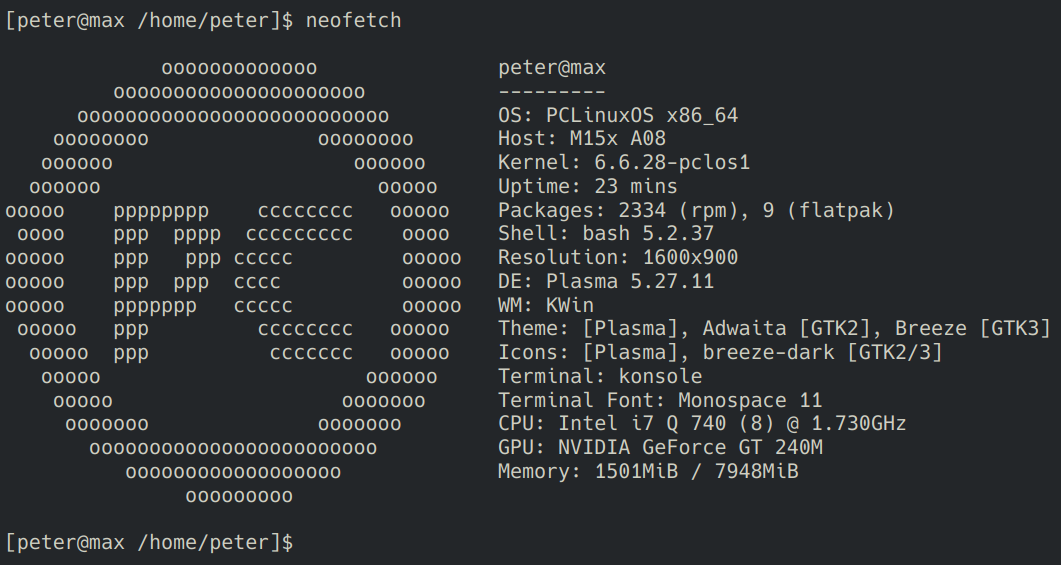Click the Theme line mentioning Adwaita
The image size is (1061, 565).
[x=774, y=329]
